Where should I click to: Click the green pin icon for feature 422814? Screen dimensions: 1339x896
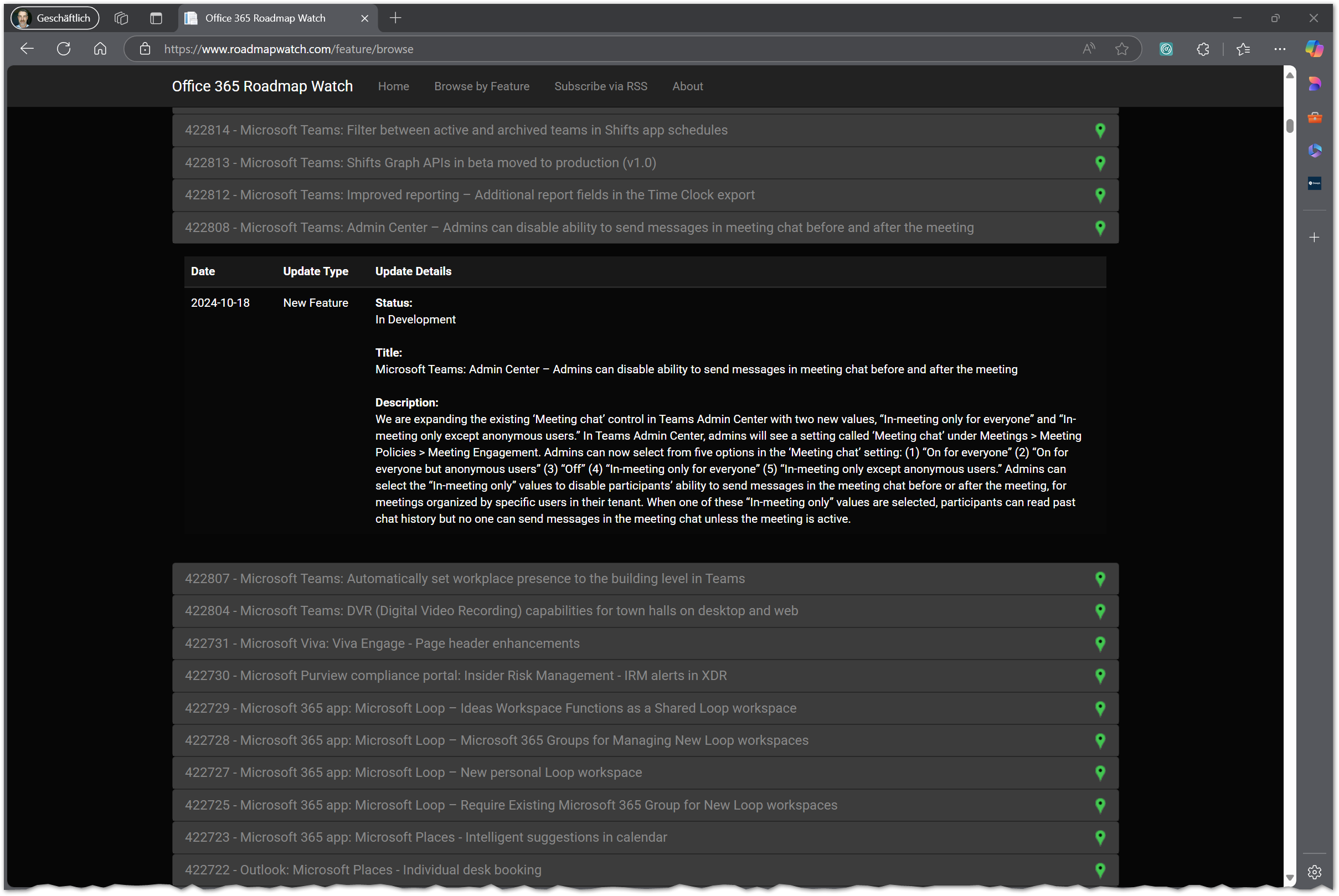[1100, 130]
